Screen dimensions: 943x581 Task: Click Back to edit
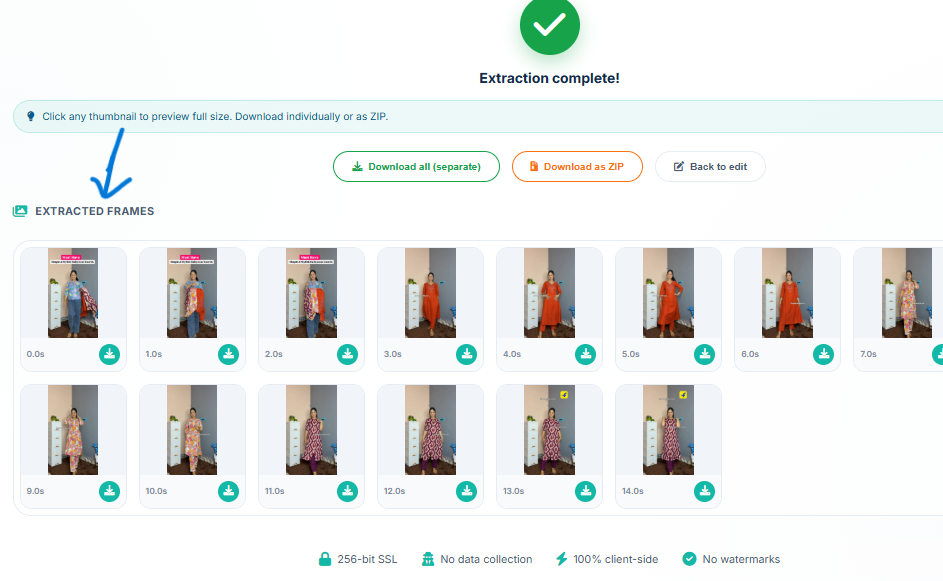710,166
